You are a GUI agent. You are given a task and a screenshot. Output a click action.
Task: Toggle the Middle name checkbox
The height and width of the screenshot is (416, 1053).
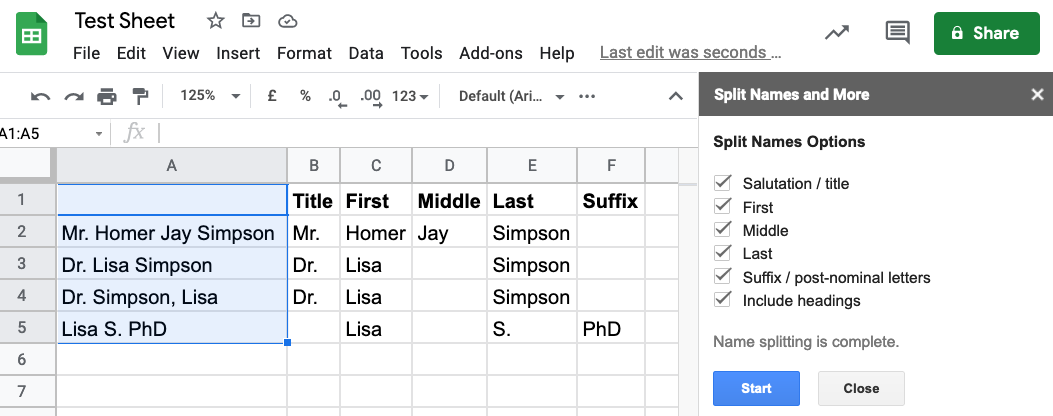click(723, 229)
